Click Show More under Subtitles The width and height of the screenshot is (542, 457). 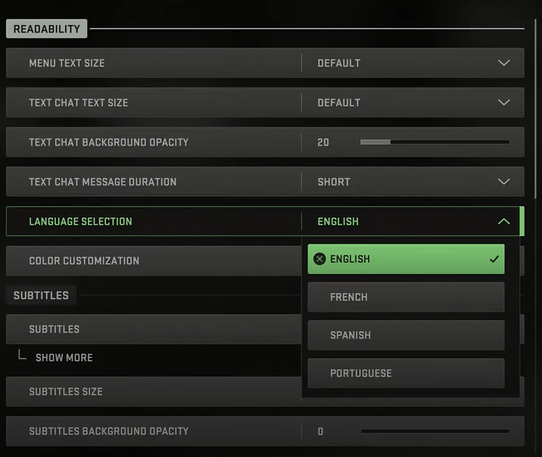64,357
